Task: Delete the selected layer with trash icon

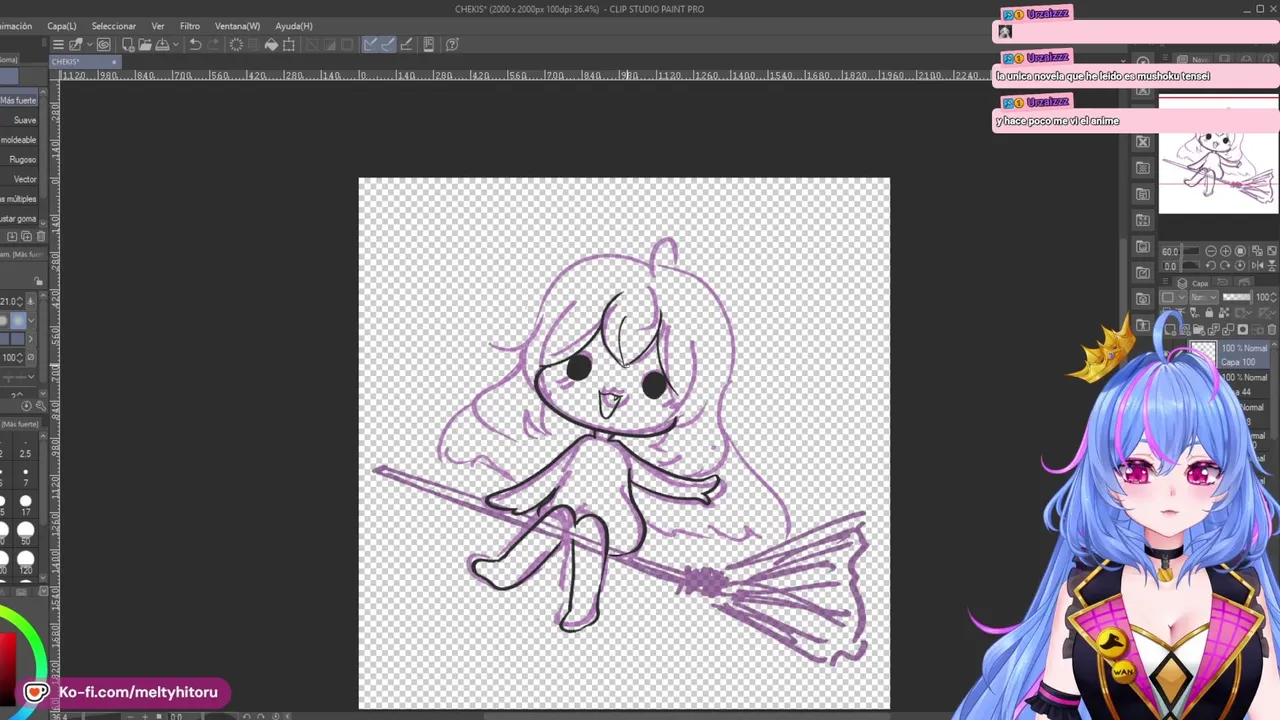Action: click(x=1272, y=330)
